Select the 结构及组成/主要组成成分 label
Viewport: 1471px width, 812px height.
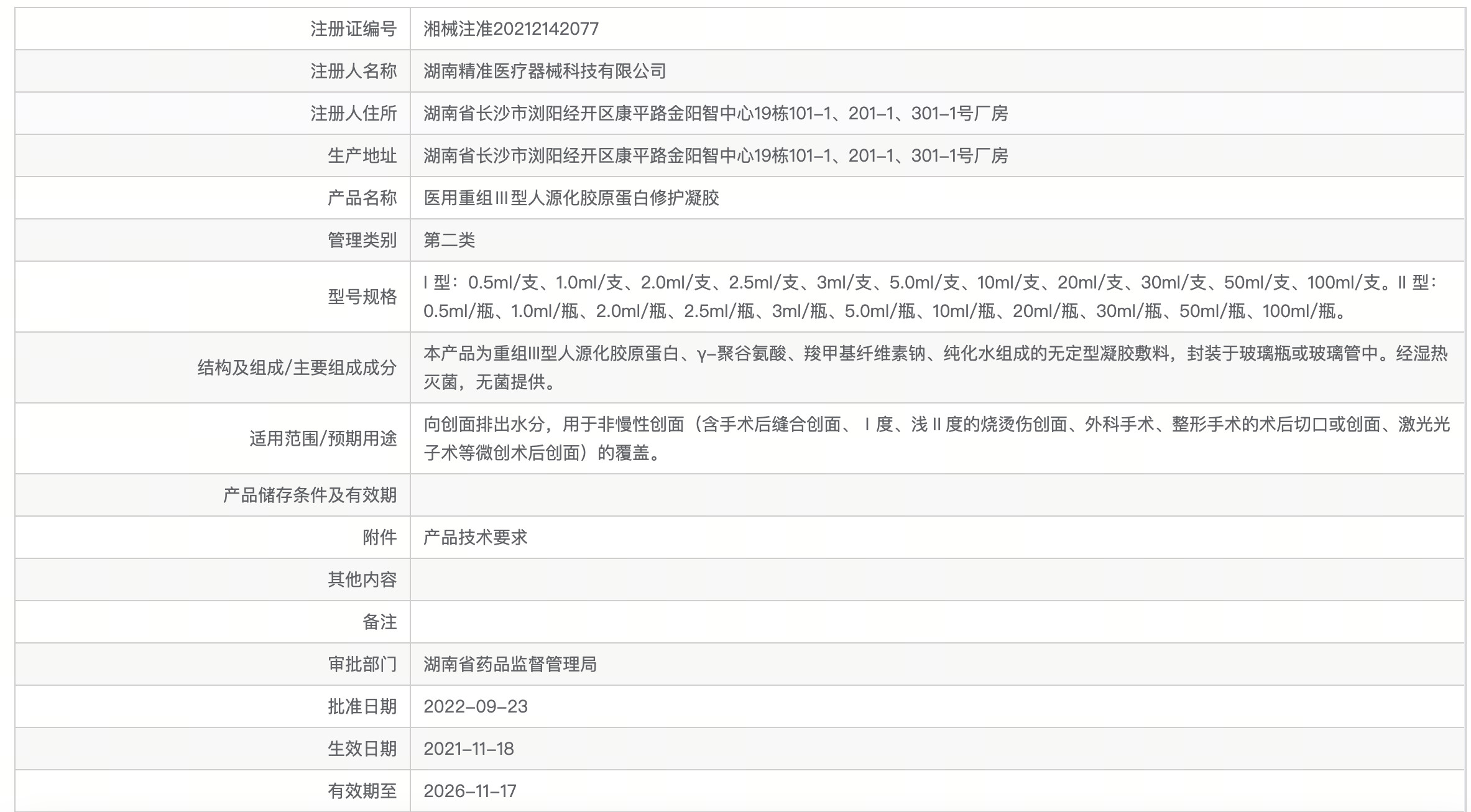(297, 367)
